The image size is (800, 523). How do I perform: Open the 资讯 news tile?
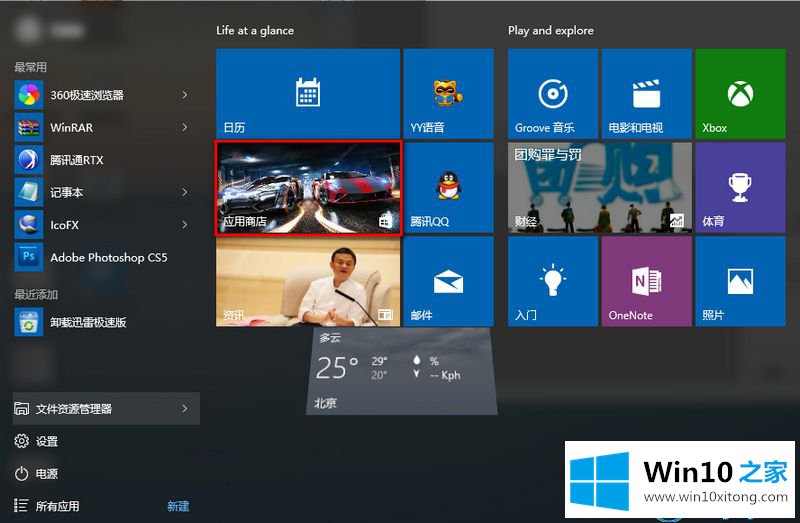(308, 281)
